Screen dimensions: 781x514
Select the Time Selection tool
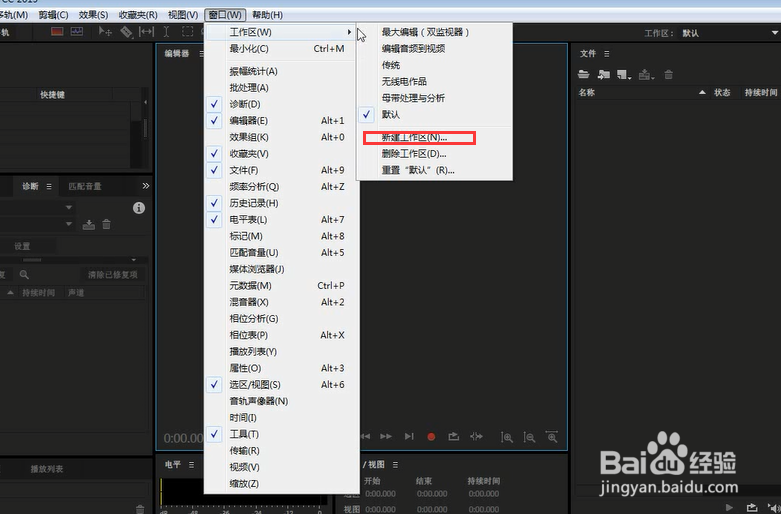point(167,32)
